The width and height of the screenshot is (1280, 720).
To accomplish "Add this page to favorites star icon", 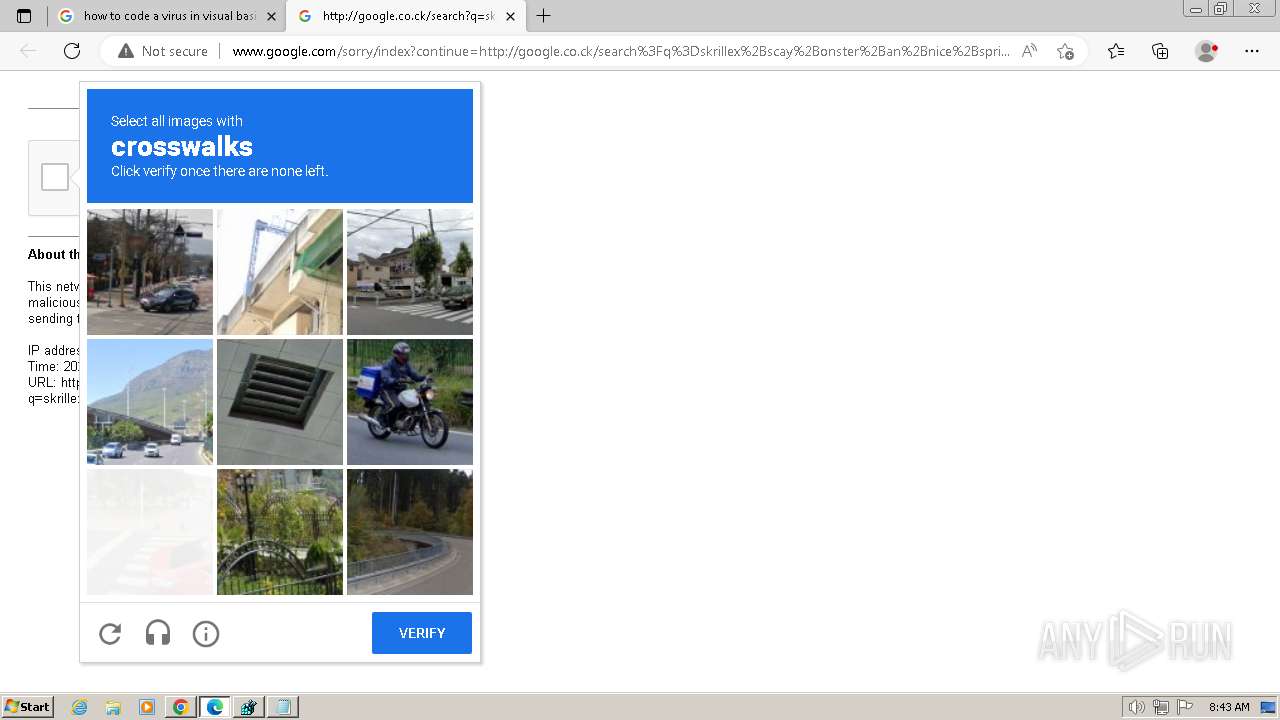I will click(x=1065, y=51).
